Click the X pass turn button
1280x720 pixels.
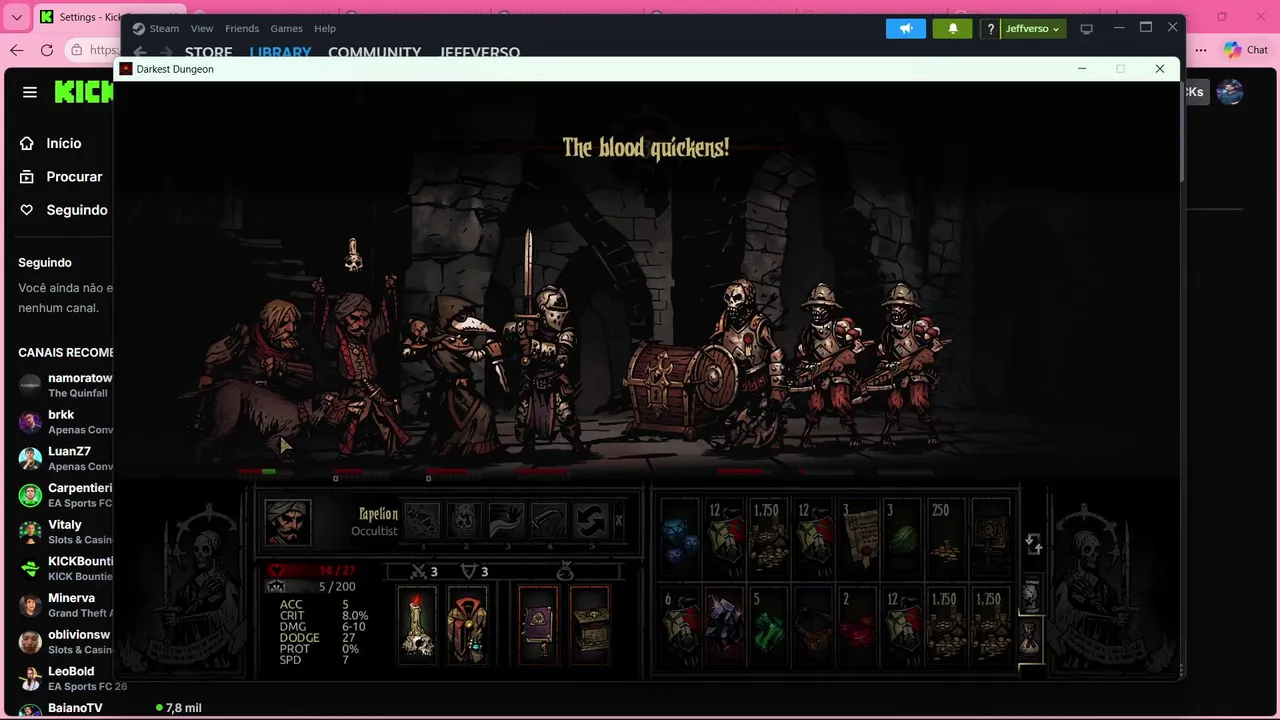pos(619,521)
